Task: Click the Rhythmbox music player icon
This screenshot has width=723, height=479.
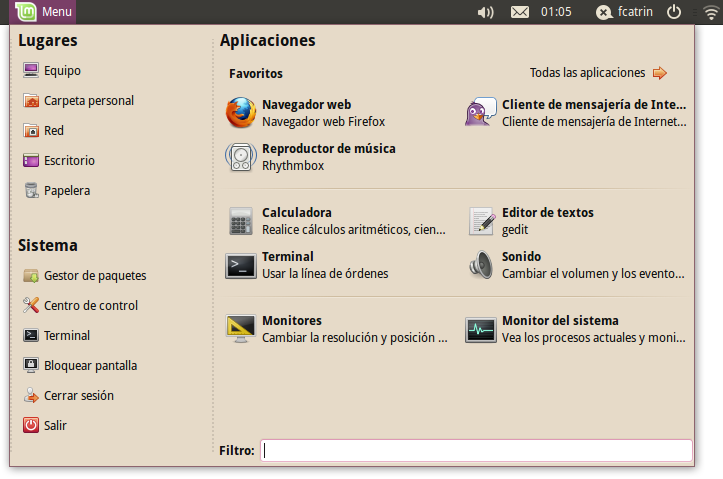Action: (241, 157)
